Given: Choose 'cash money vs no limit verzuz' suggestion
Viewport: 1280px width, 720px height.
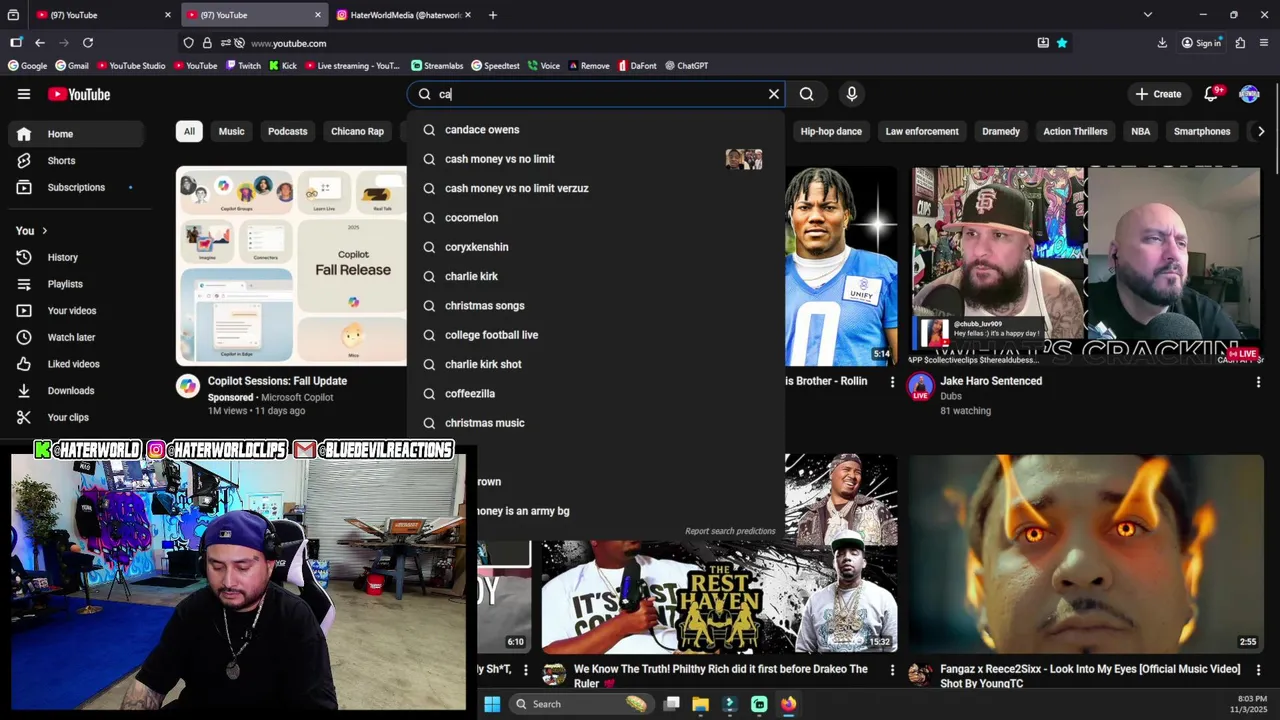Looking at the screenshot, I should tap(595, 188).
